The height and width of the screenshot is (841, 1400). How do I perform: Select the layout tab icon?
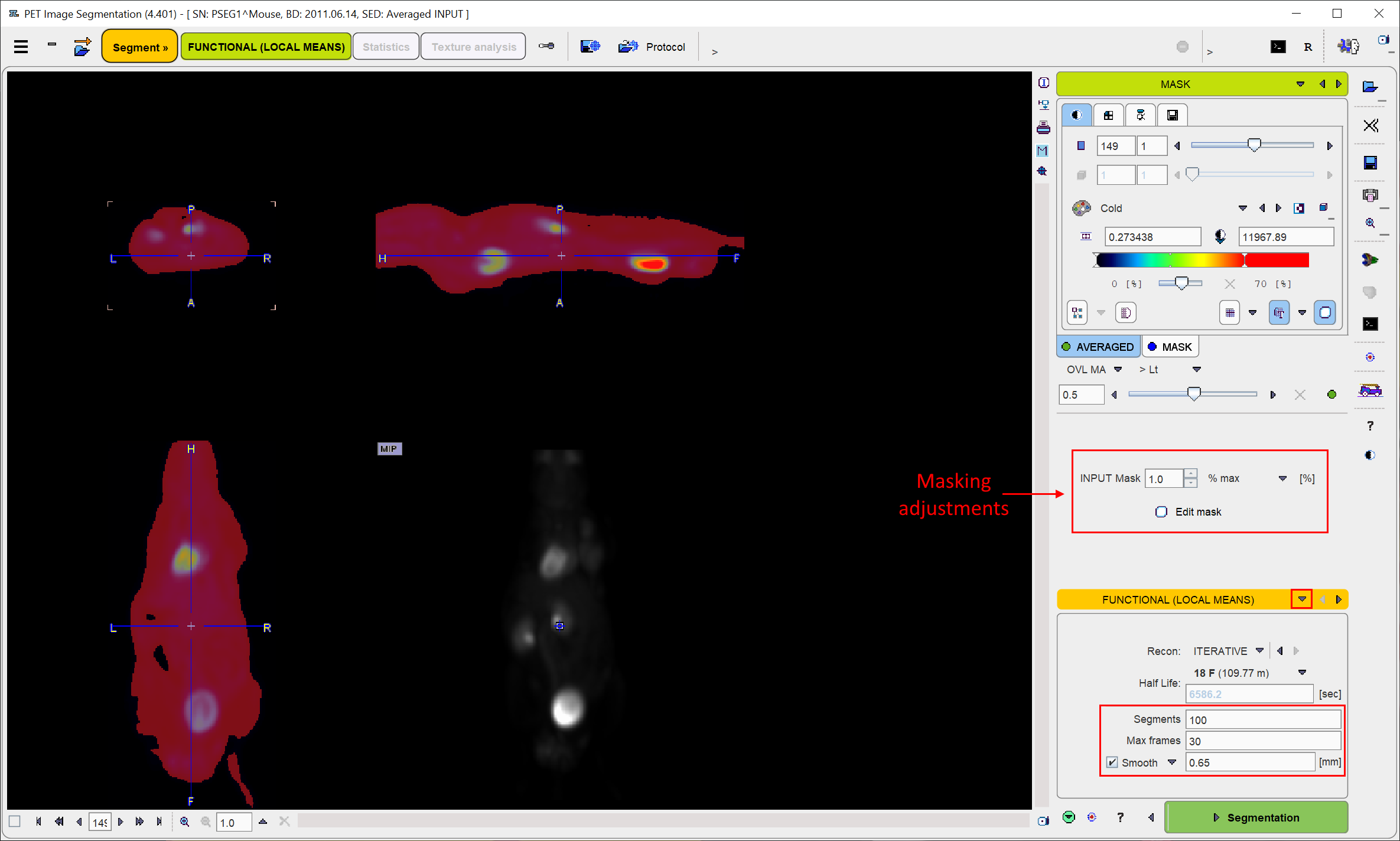(1109, 115)
